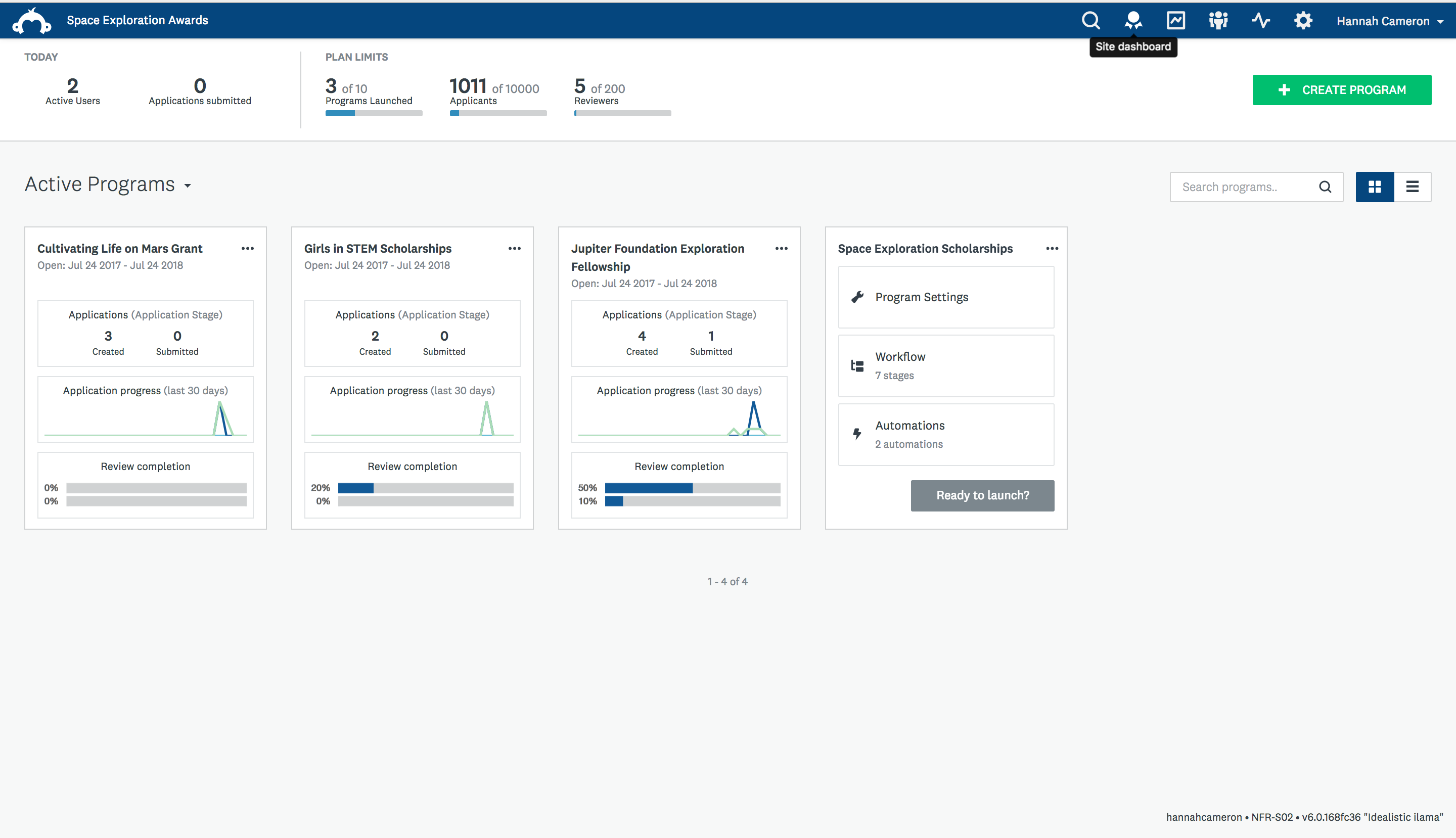The height and width of the screenshot is (838, 1456).
Task: Click Ready to launch? for Space Exploration Scholarships
Action: [982, 495]
